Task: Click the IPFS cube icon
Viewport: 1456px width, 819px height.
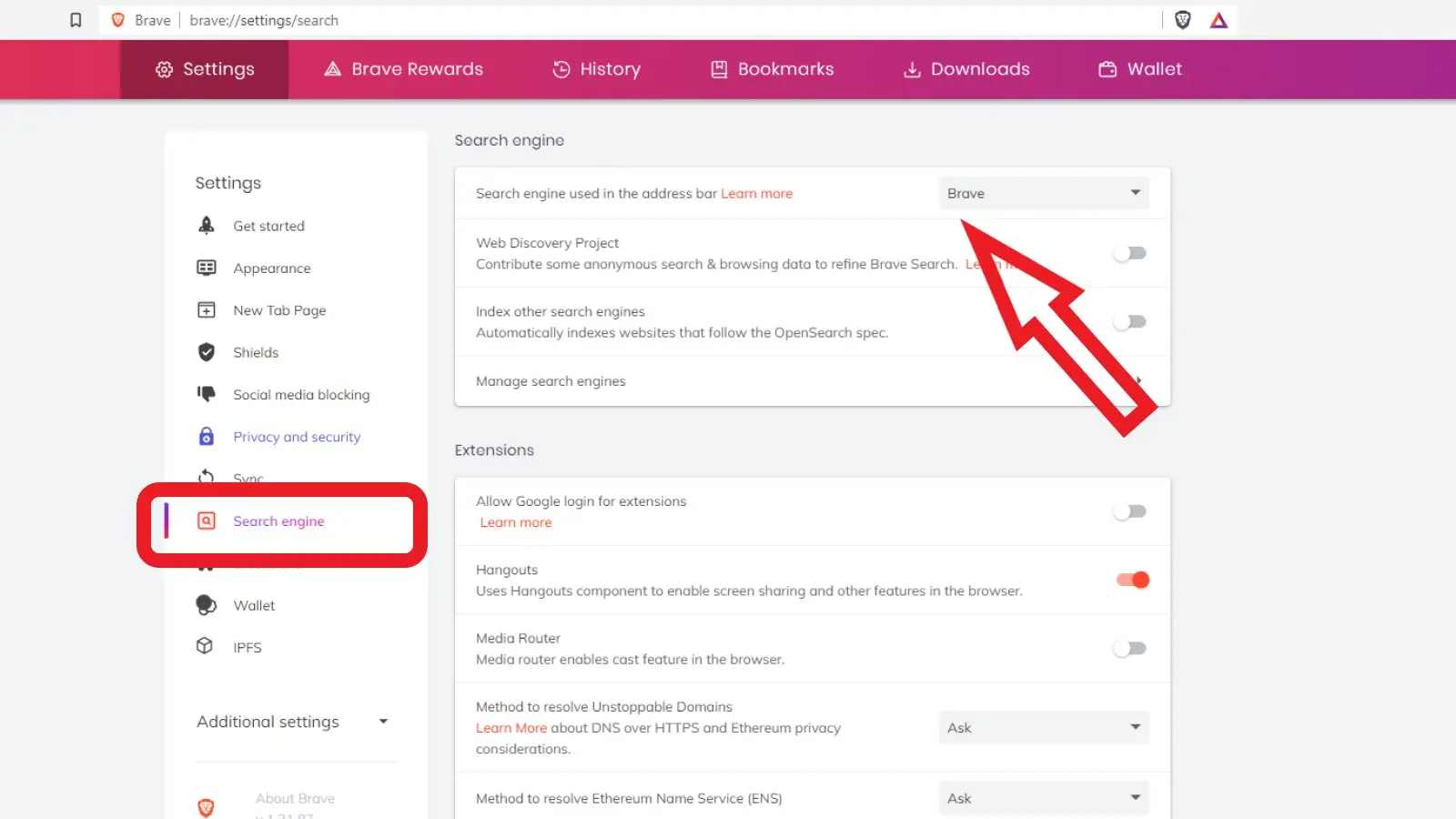Action: tap(205, 646)
